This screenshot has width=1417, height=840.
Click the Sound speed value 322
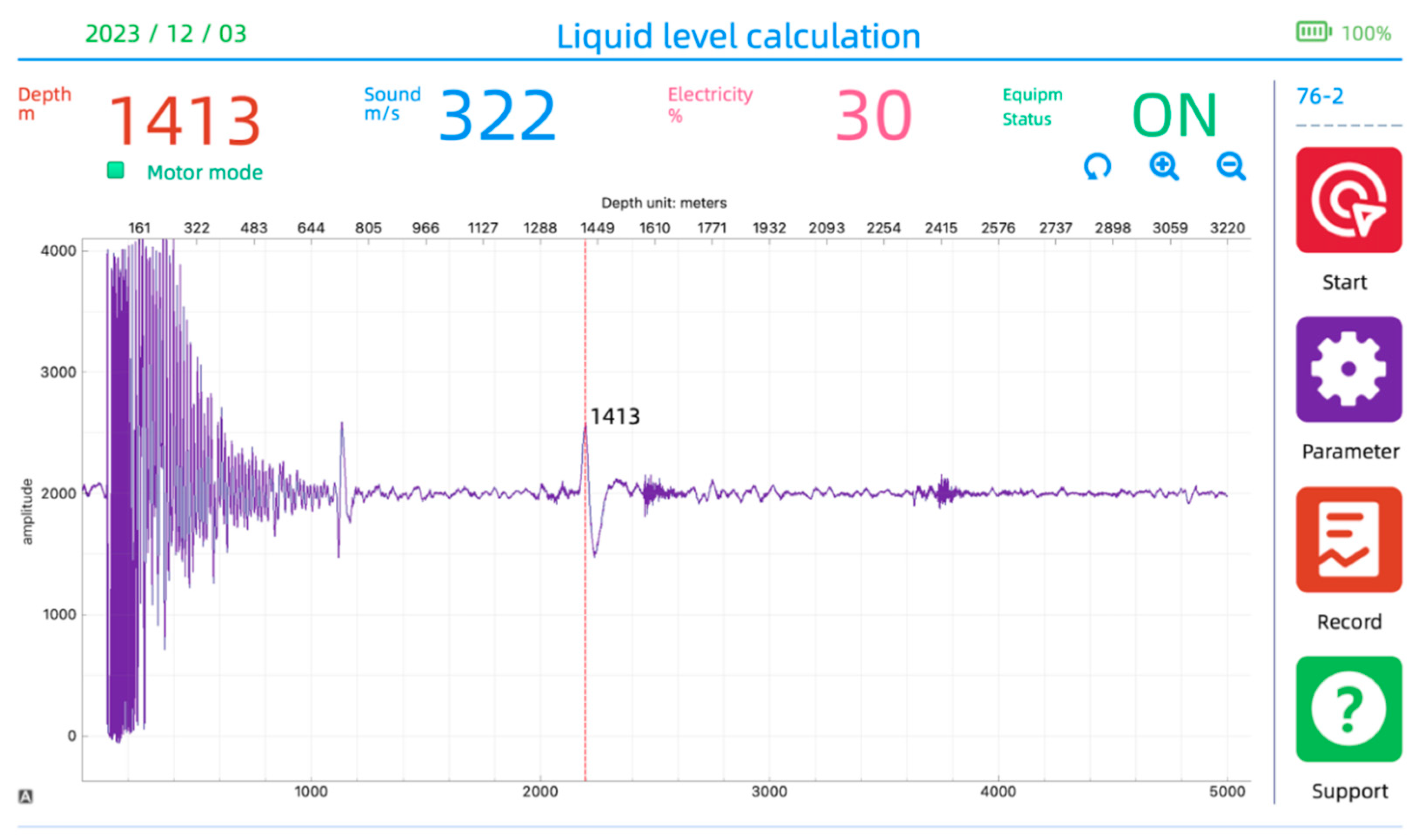[x=498, y=116]
